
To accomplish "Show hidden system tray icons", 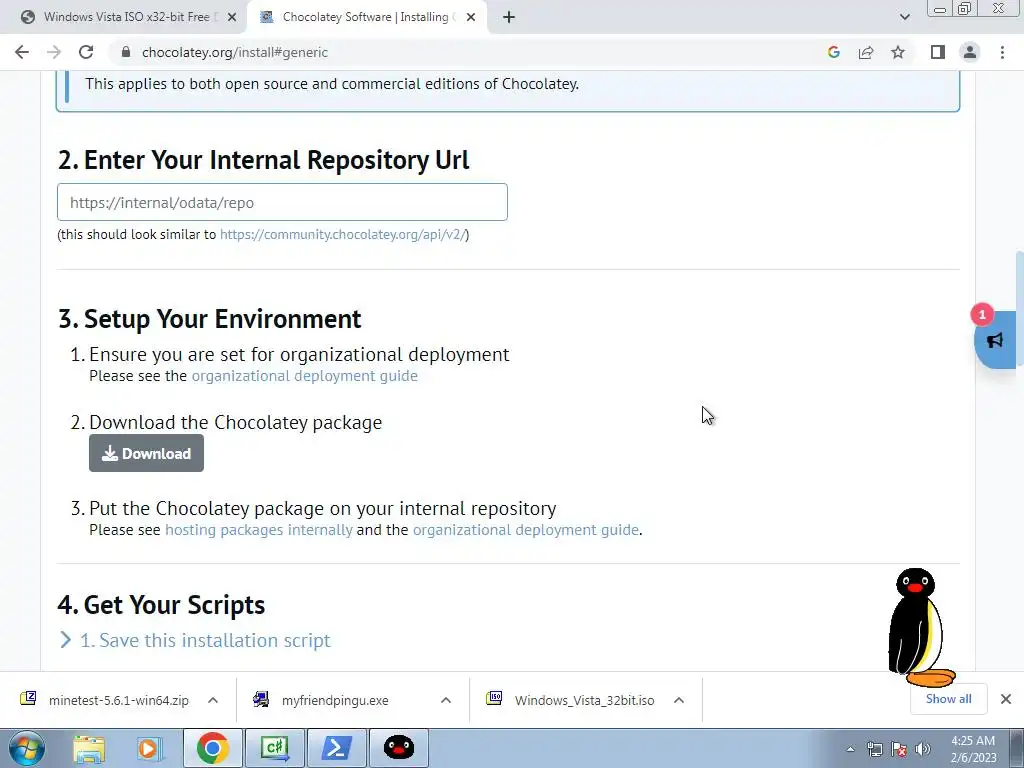I will coord(850,749).
